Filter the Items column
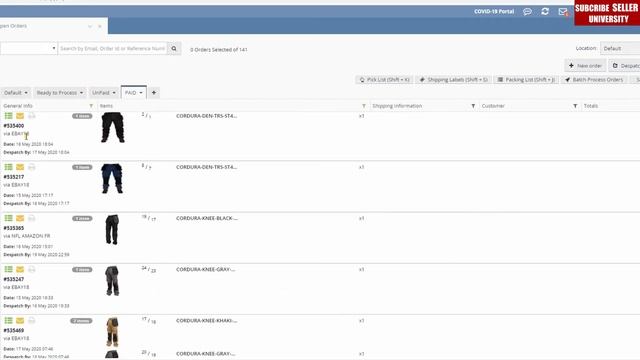The height and width of the screenshot is (360, 640). (364, 106)
